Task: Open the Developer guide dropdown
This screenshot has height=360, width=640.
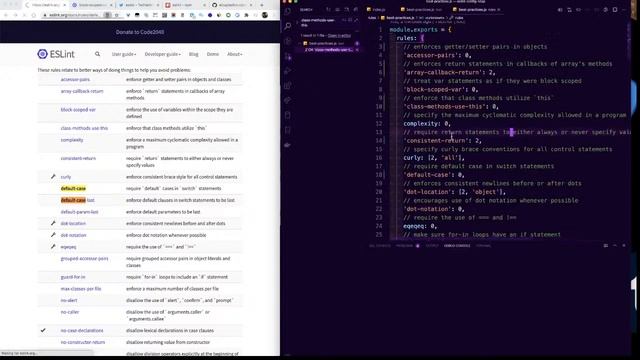Action: point(162,54)
